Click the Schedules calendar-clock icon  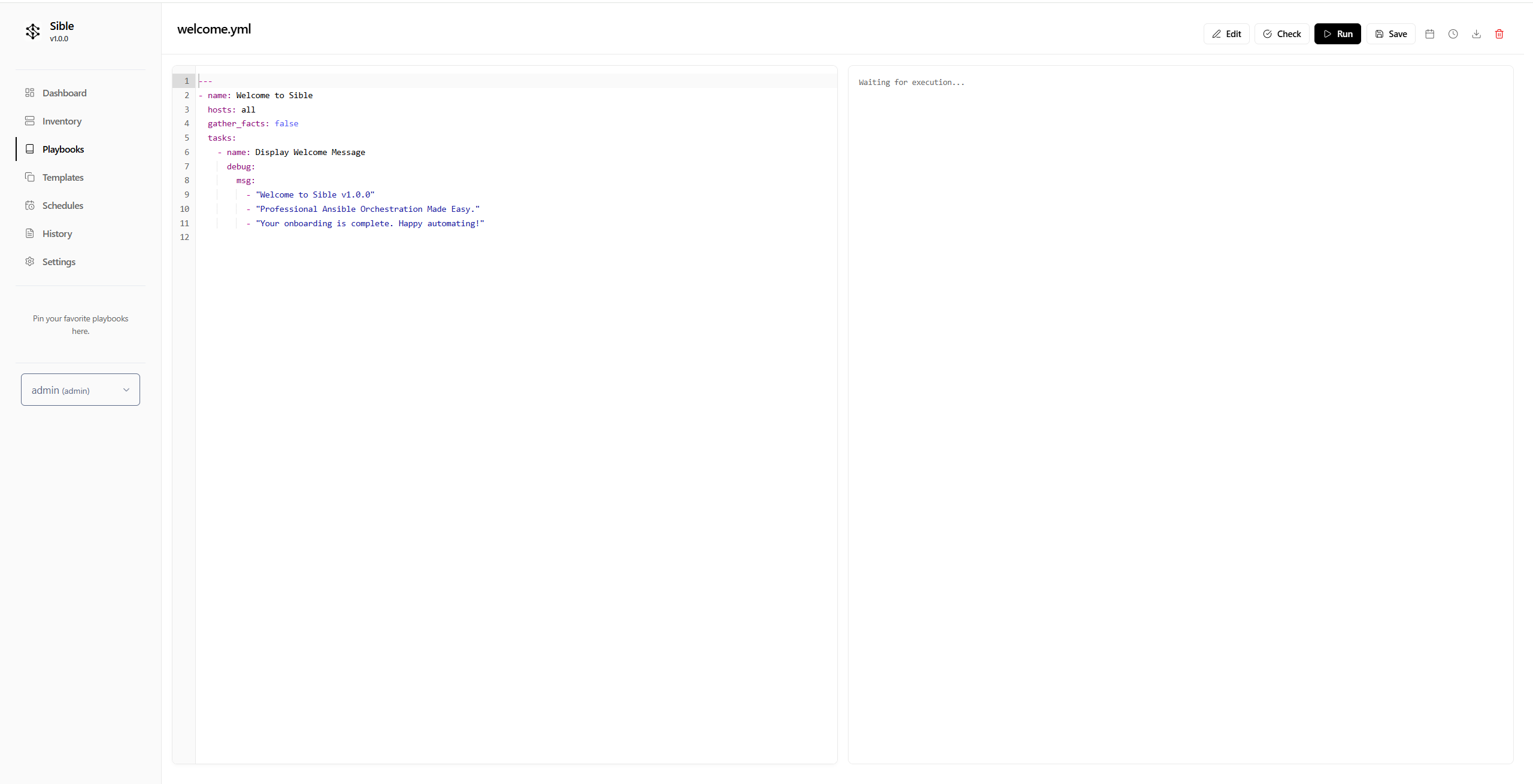tap(29, 205)
